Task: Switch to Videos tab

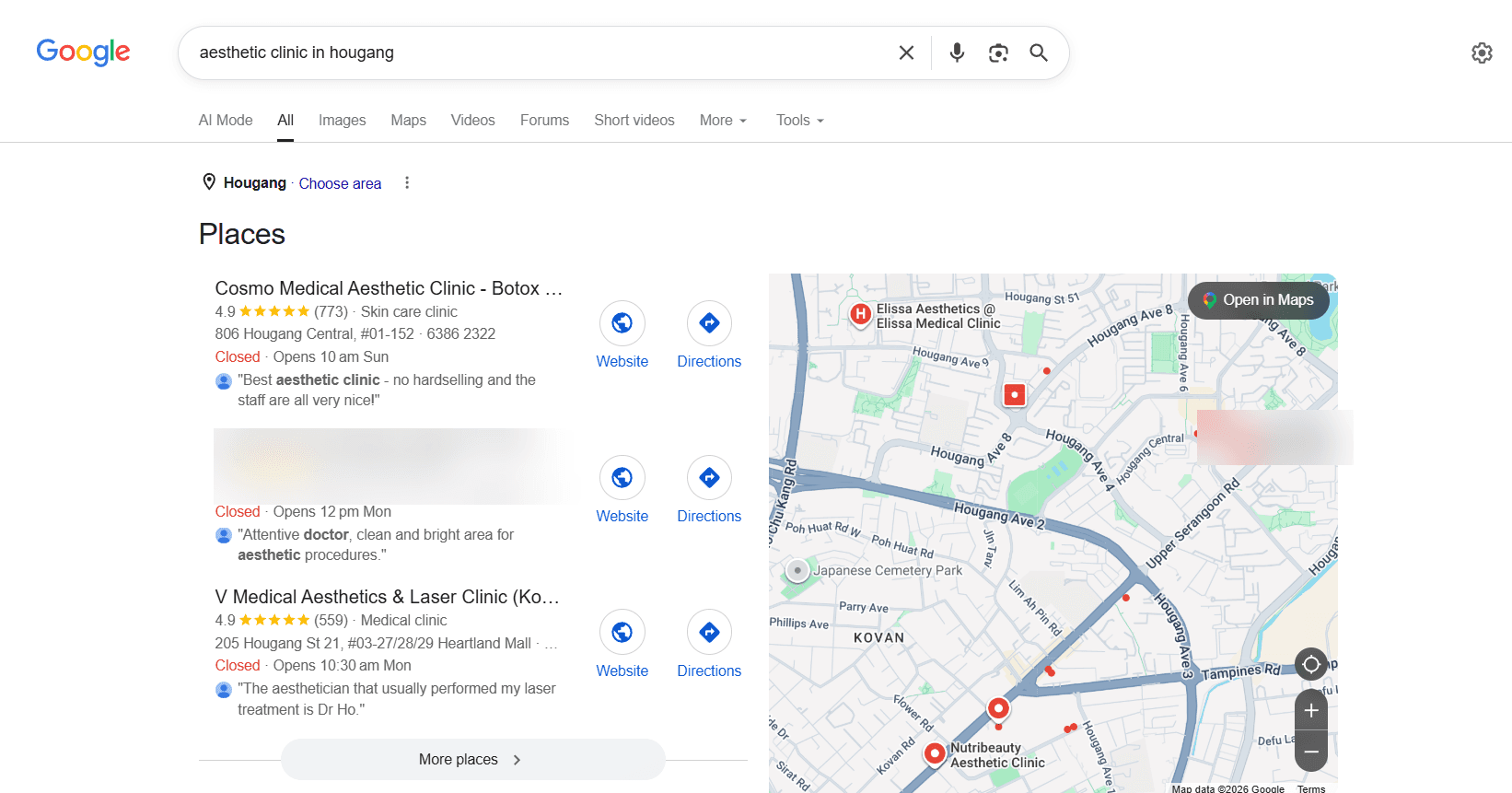Action: coord(472,121)
